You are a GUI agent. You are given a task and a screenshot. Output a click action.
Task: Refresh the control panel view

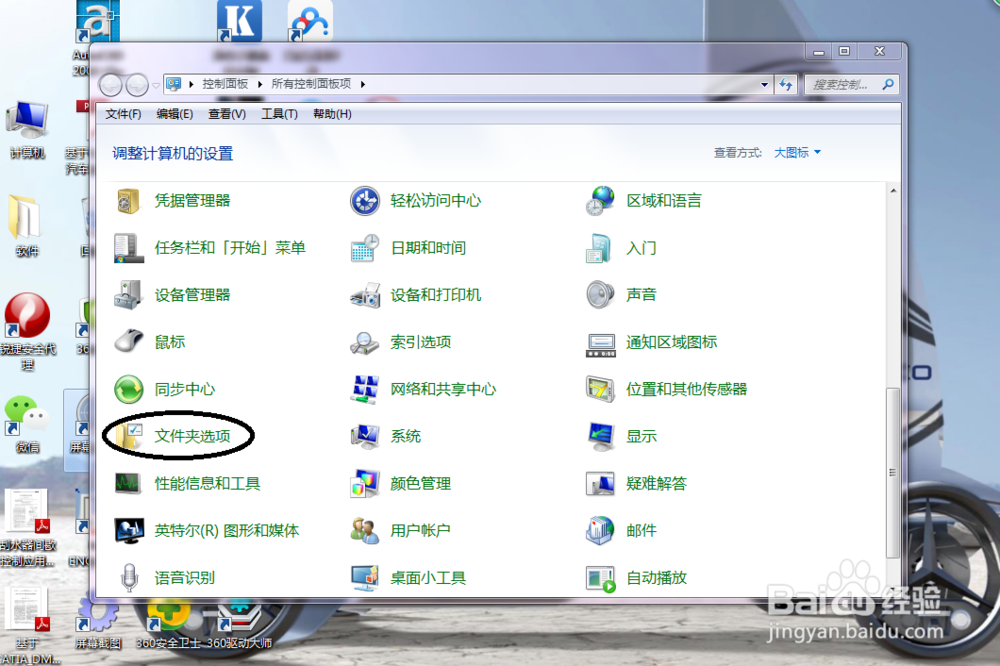(786, 84)
